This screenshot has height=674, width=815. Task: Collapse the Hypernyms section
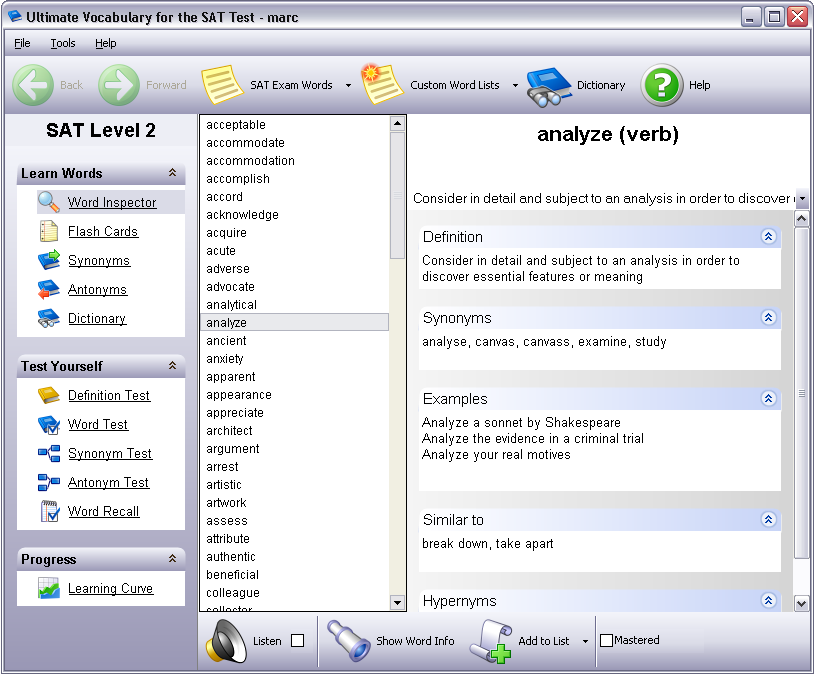pyautogui.click(x=769, y=601)
